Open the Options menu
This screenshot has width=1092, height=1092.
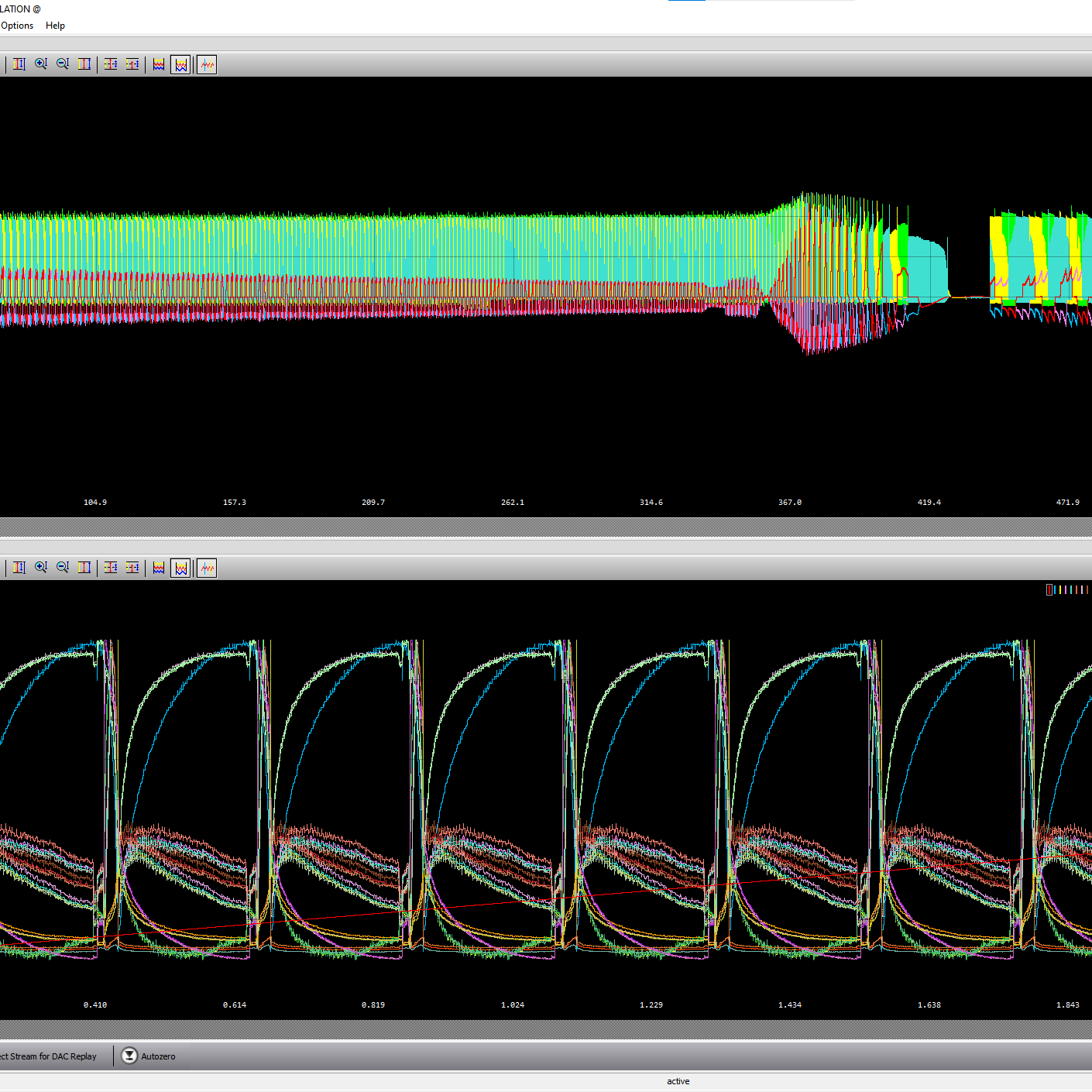(17, 26)
